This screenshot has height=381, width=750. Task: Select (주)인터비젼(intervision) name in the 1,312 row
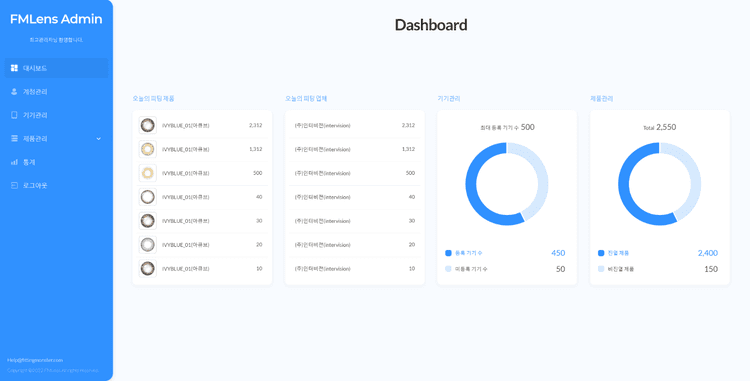pyautogui.click(x=322, y=149)
